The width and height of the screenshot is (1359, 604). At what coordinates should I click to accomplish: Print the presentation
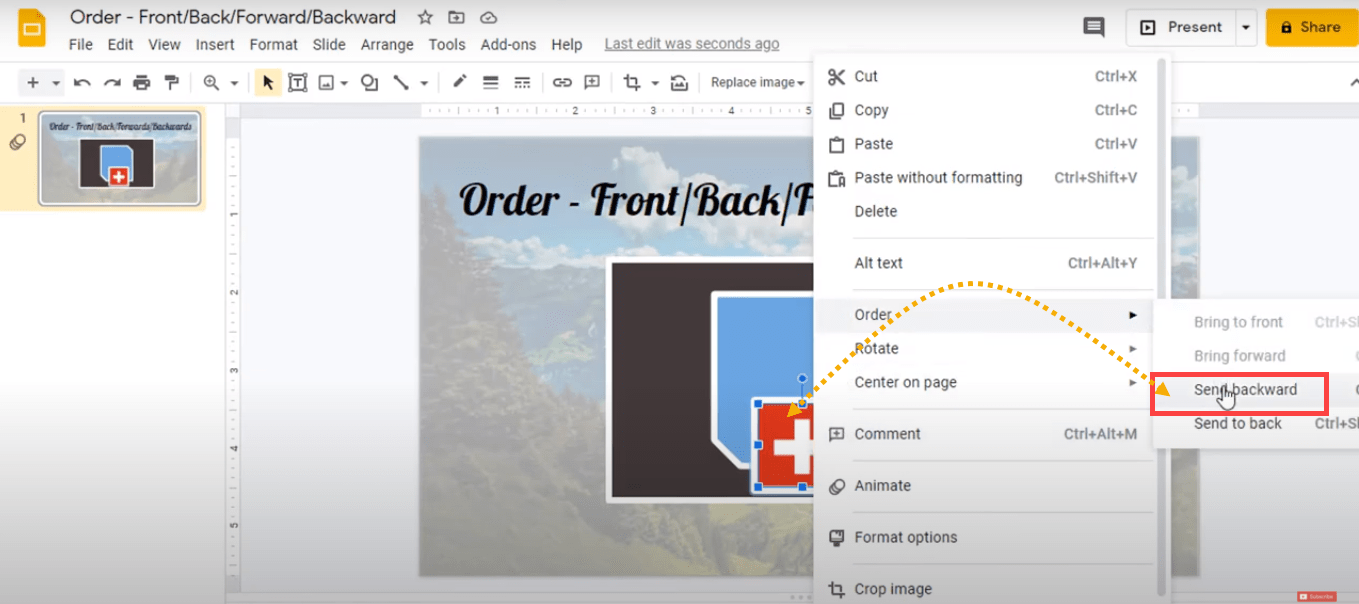142,82
